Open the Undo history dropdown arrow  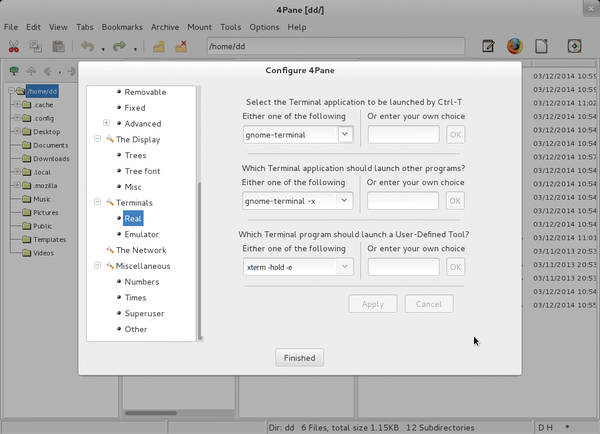pos(103,49)
